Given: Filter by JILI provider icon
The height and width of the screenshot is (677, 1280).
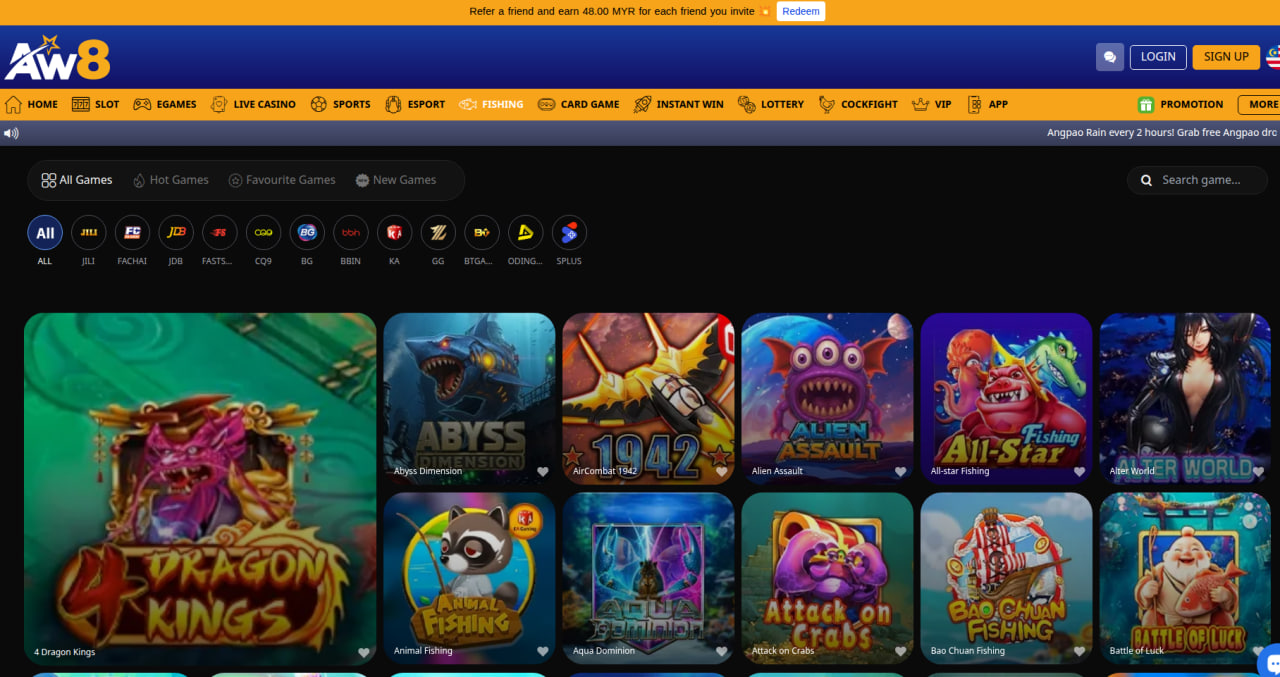Looking at the screenshot, I should tap(89, 233).
